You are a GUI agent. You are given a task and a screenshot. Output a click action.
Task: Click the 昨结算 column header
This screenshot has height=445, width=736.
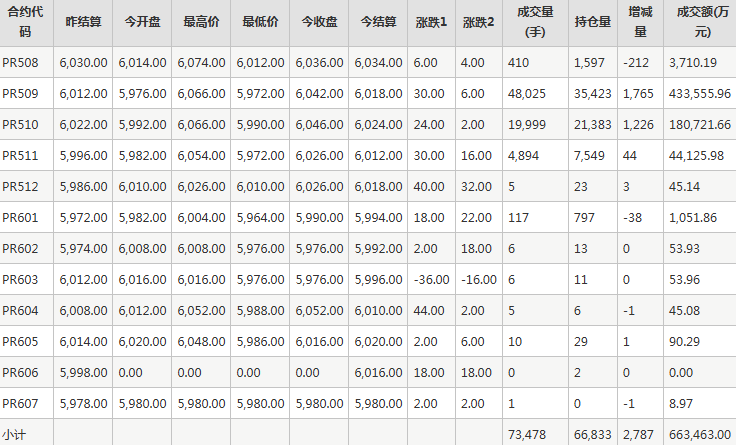[83, 22]
